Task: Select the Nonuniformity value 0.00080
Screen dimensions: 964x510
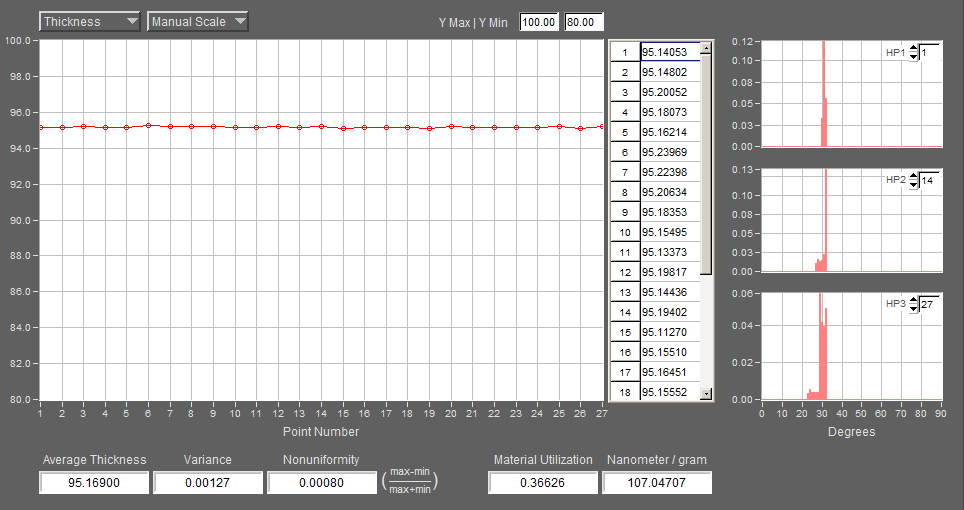Action: tap(322, 482)
